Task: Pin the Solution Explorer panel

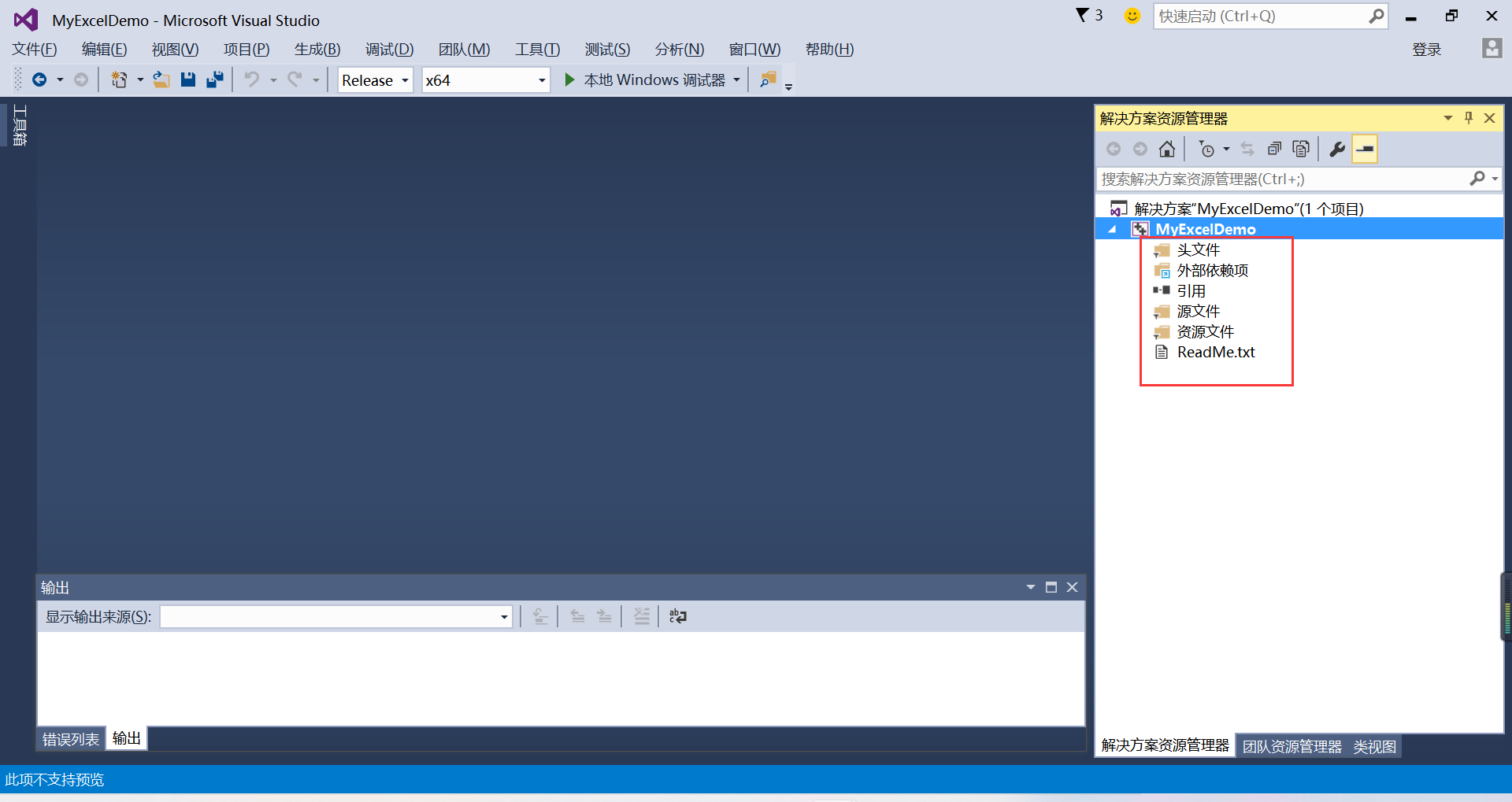Action: 1469,118
